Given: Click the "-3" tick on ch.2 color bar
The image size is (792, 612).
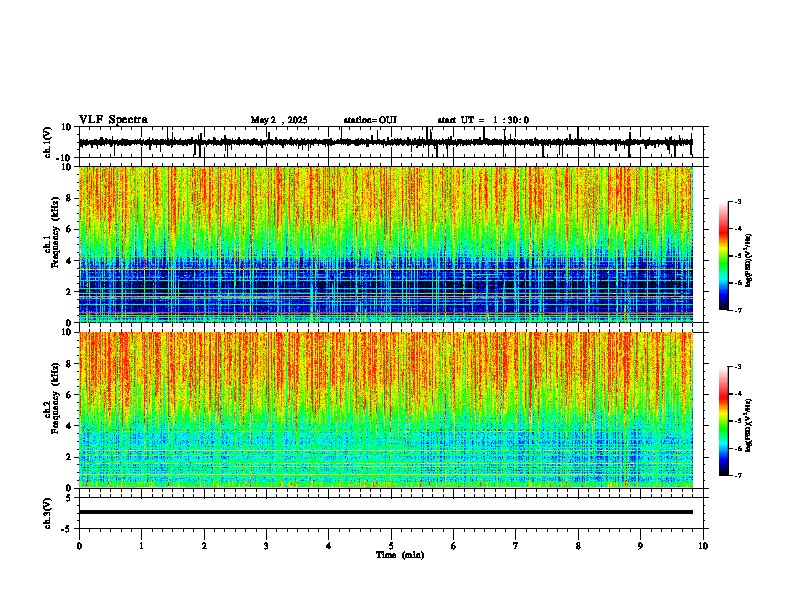Looking at the screenshot, I should coord(738,367).
